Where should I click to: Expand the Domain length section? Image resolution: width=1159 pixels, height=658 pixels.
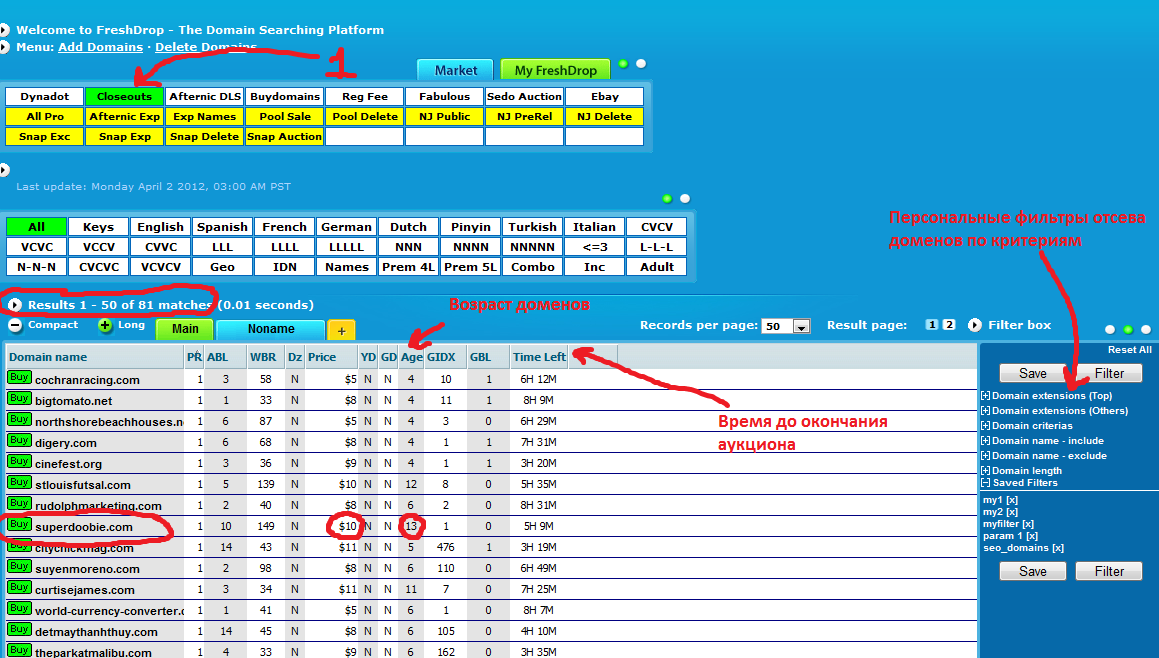(985, 471)
